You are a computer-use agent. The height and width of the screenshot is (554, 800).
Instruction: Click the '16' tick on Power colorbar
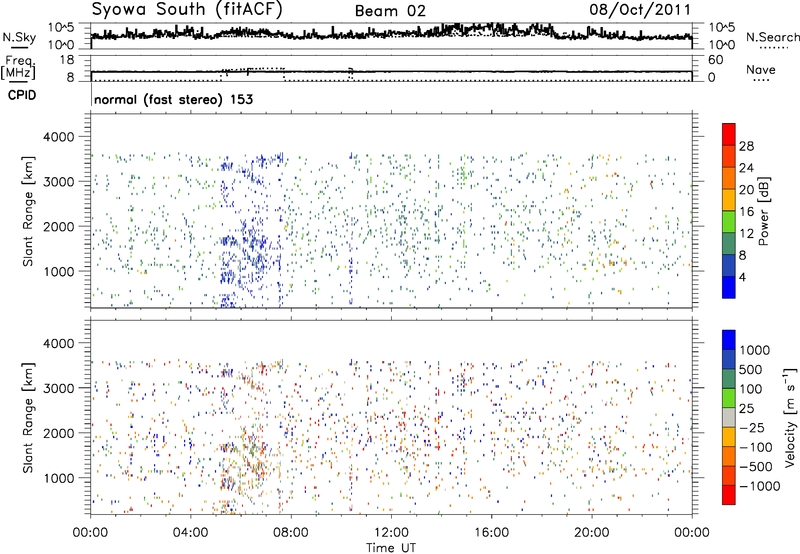[746, 212]
